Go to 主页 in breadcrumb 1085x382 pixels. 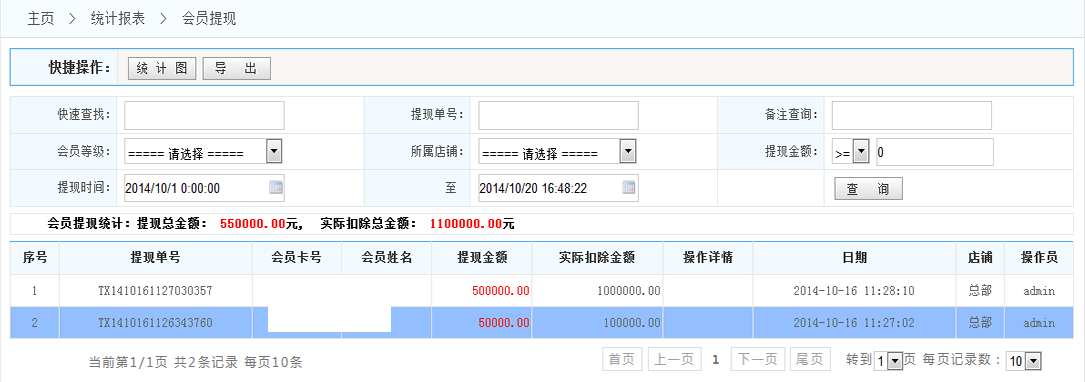pyautogui.click(x=41, y=19)
